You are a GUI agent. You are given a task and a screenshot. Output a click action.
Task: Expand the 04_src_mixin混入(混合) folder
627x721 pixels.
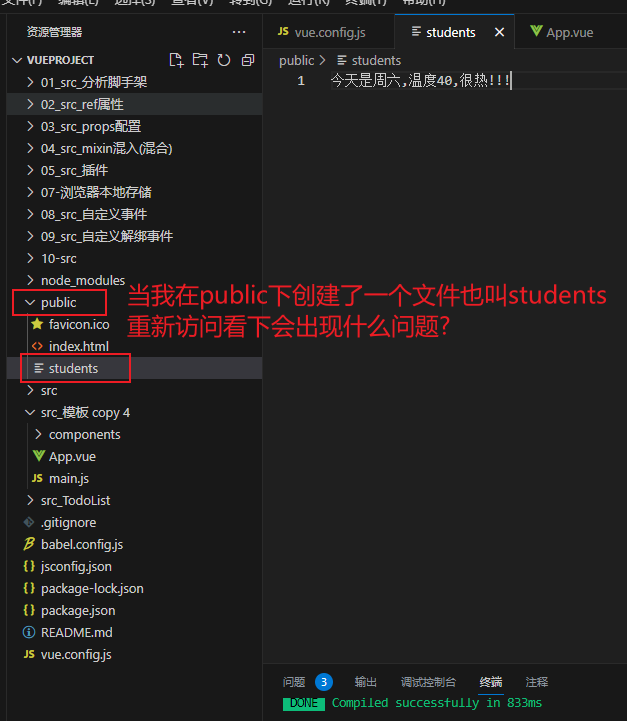[30, 148]
